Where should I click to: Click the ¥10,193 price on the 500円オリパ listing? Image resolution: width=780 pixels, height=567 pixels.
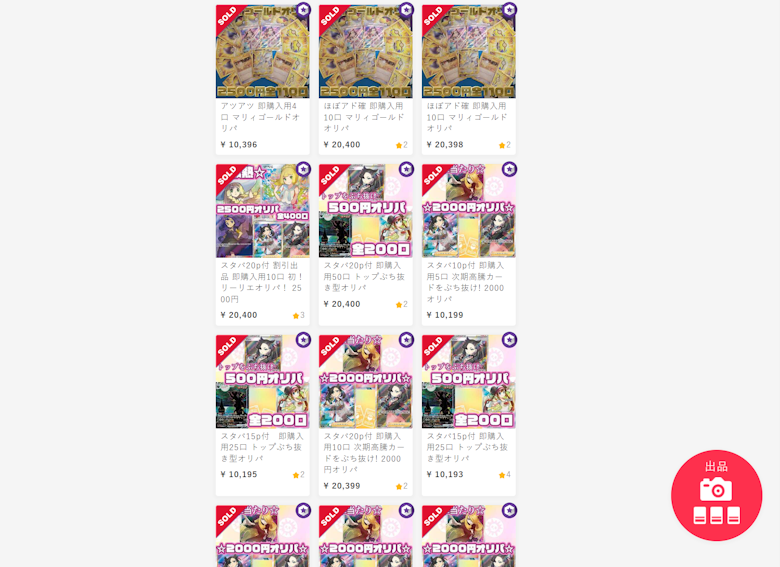click(445, 474)
